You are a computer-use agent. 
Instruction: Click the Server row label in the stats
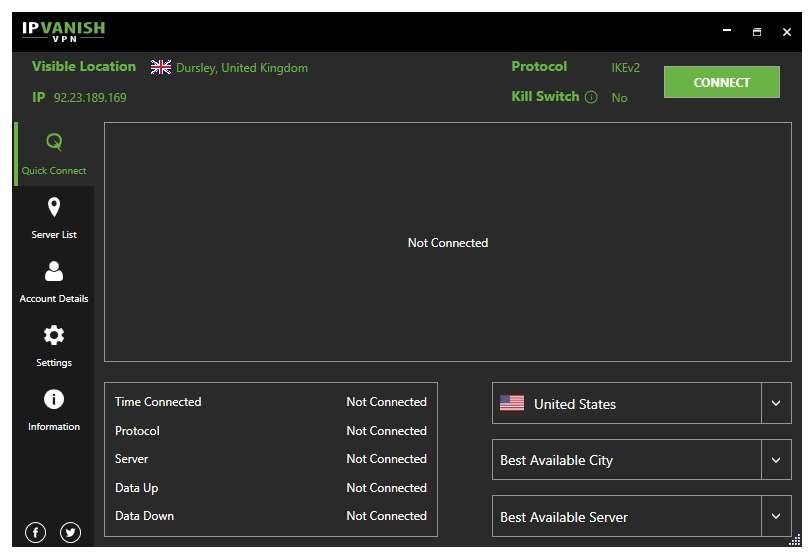pos(131,459)
